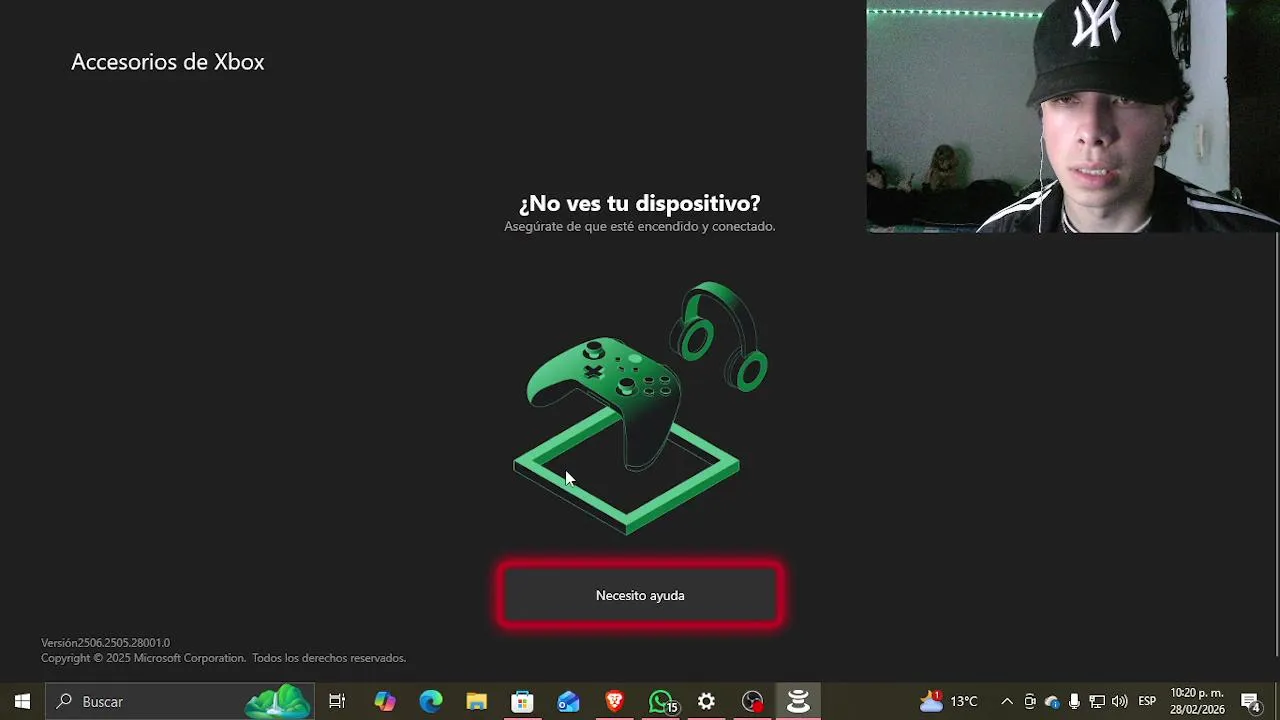
Task: Click the search highlight image in Buscar
Action: 278,701
